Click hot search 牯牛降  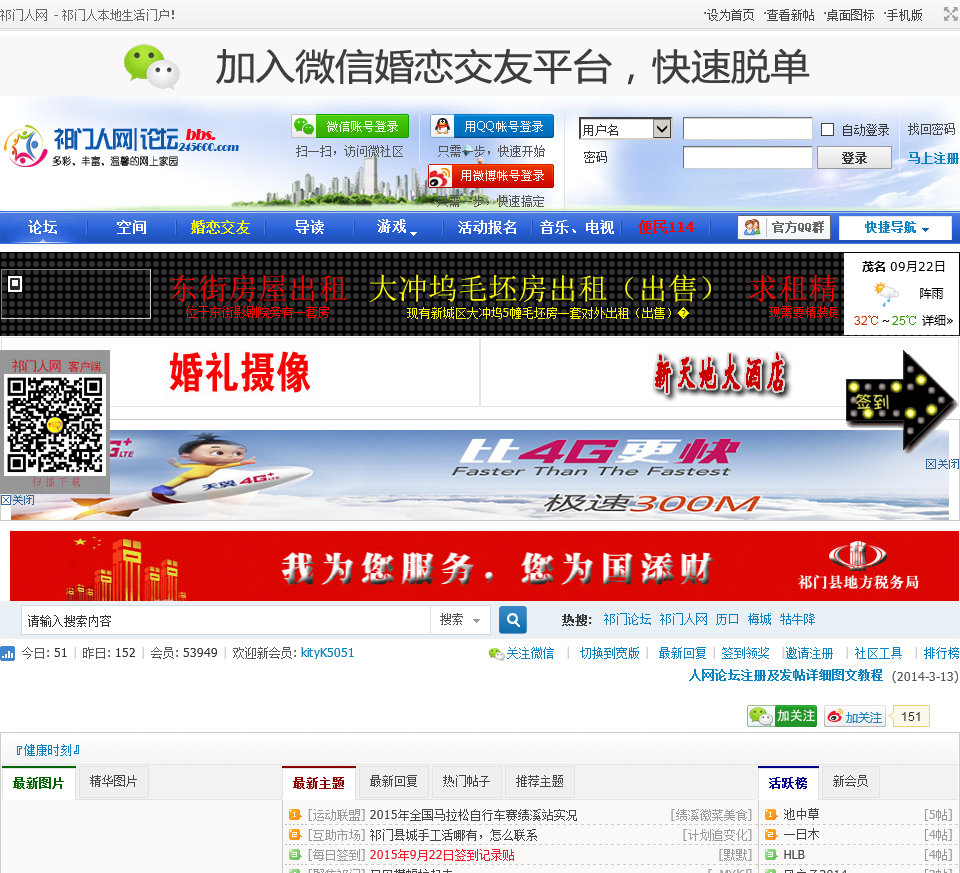coord(798,619)
